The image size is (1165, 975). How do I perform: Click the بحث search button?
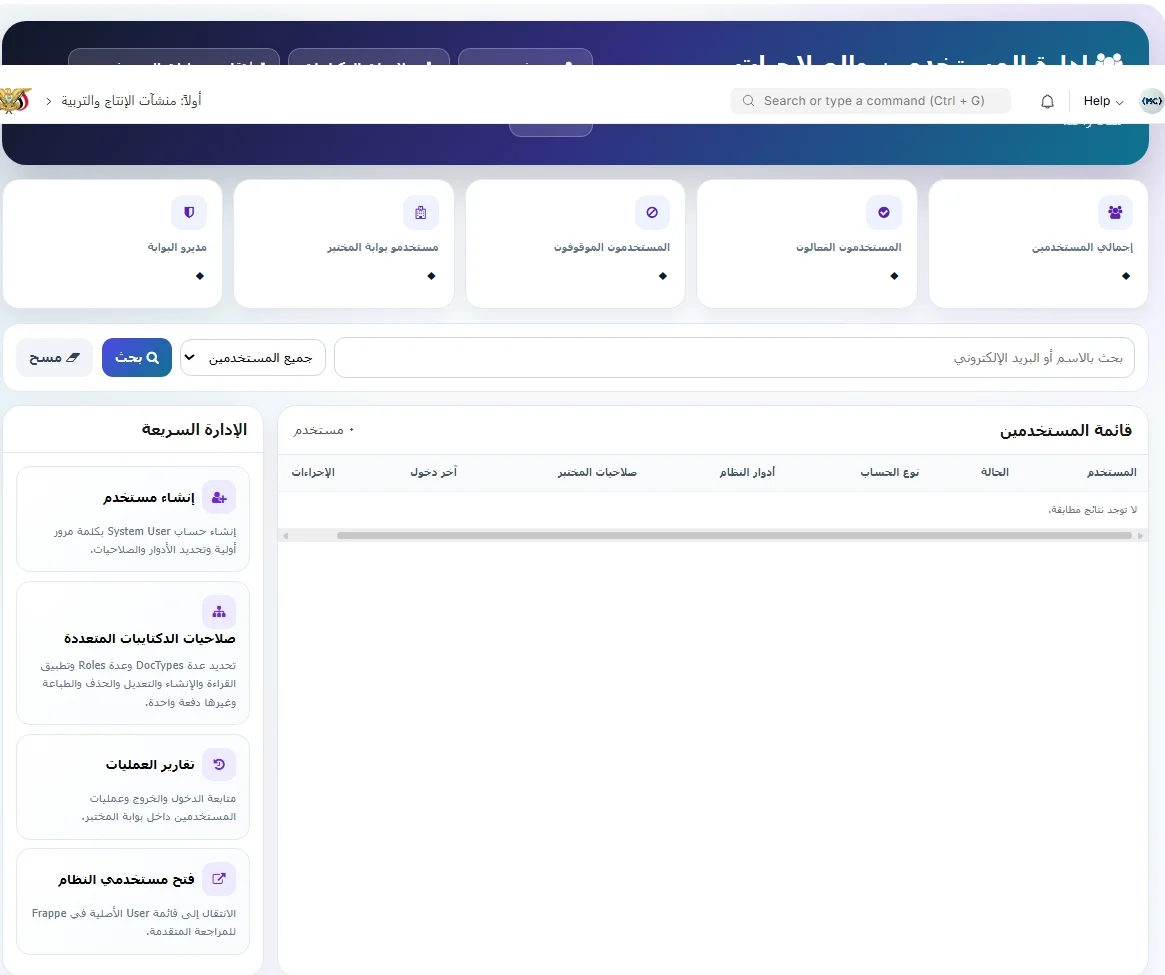pyautogui.click(x=137, y=357)
